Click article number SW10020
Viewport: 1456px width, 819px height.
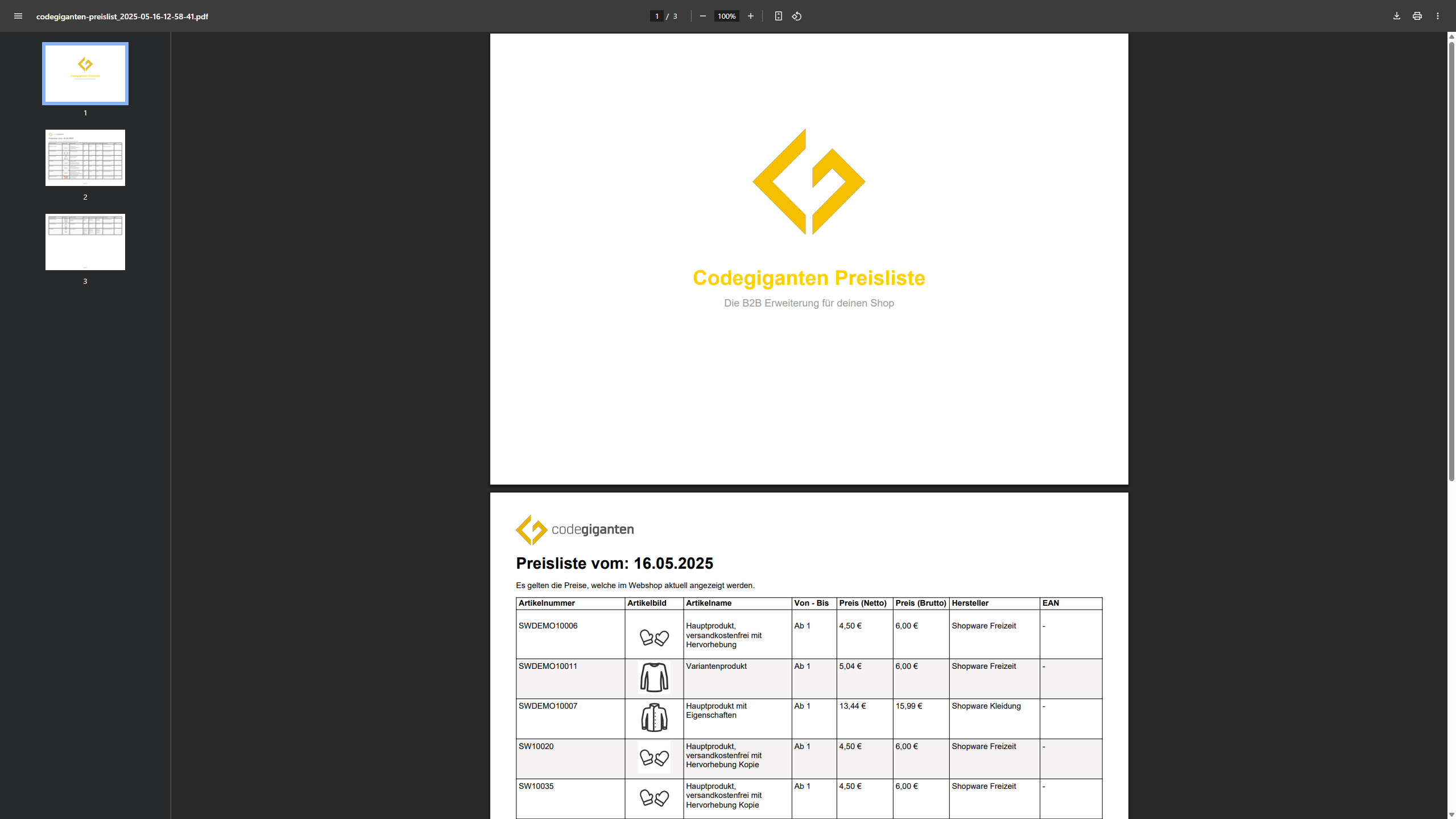pyautogui.click(x=536, y=746)
